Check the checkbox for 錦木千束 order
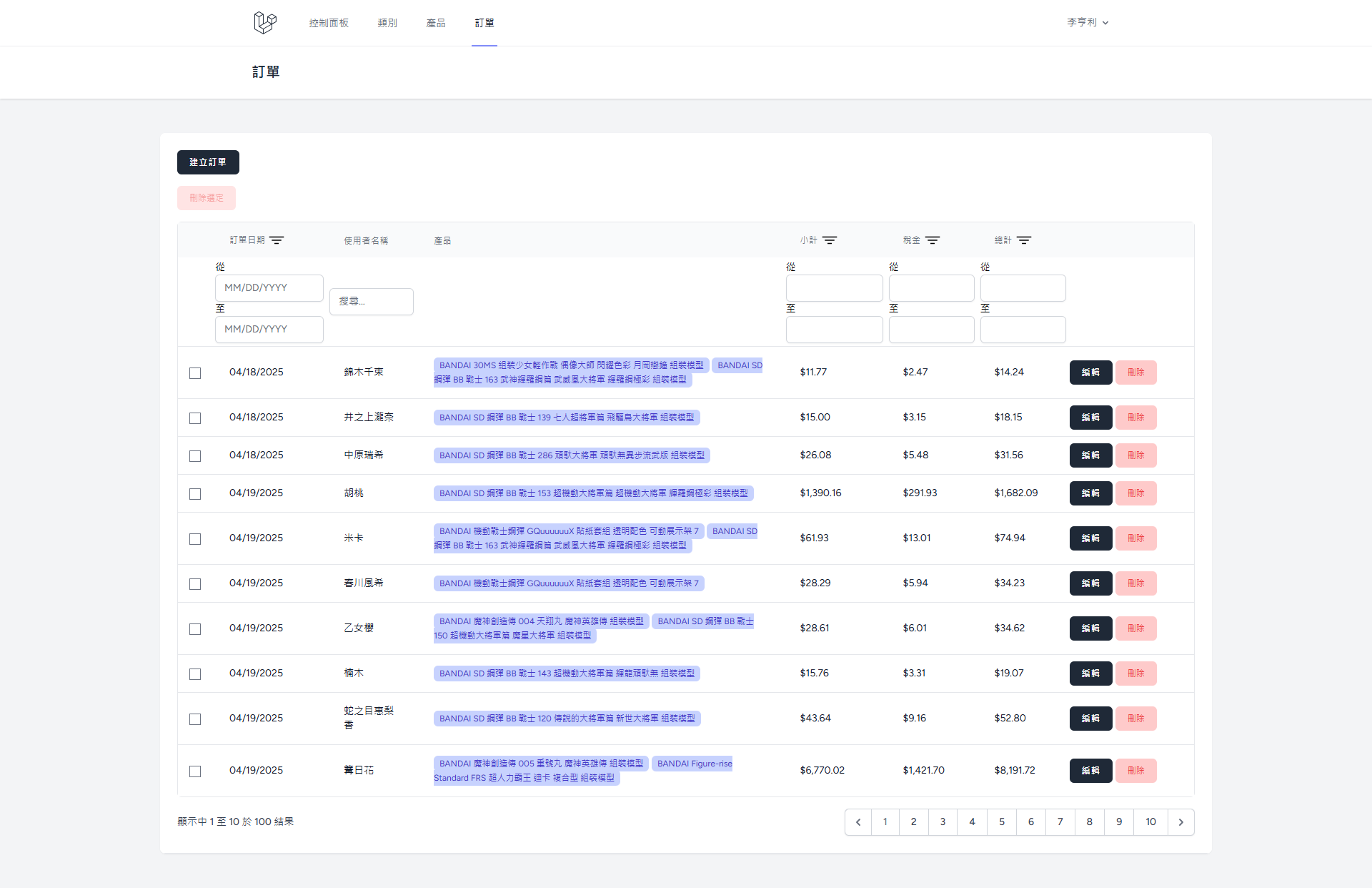 pyautogui.click(x=195, y=373)
